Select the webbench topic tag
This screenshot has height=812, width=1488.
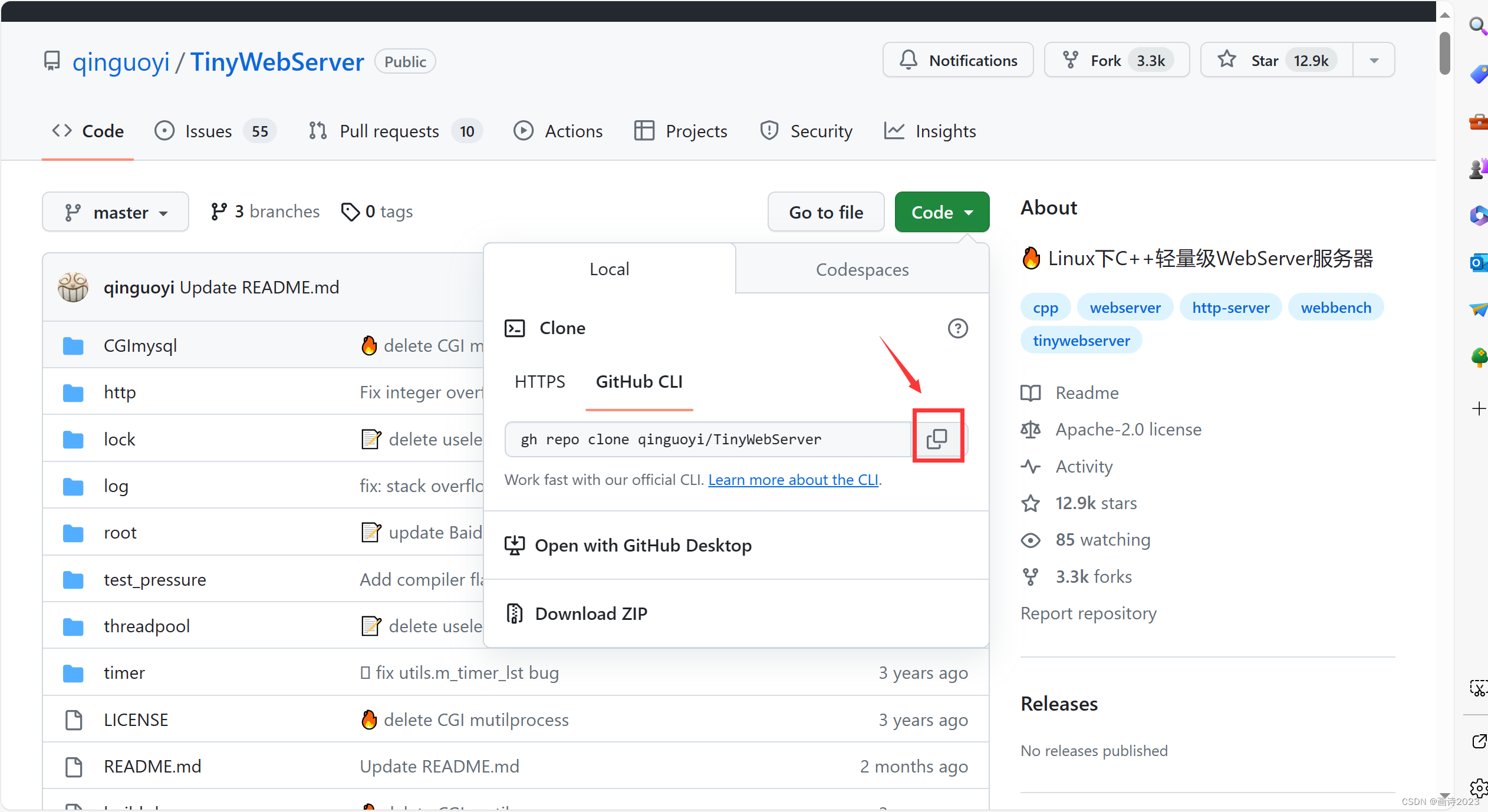pyautogui.click(x=1336, y=307)
